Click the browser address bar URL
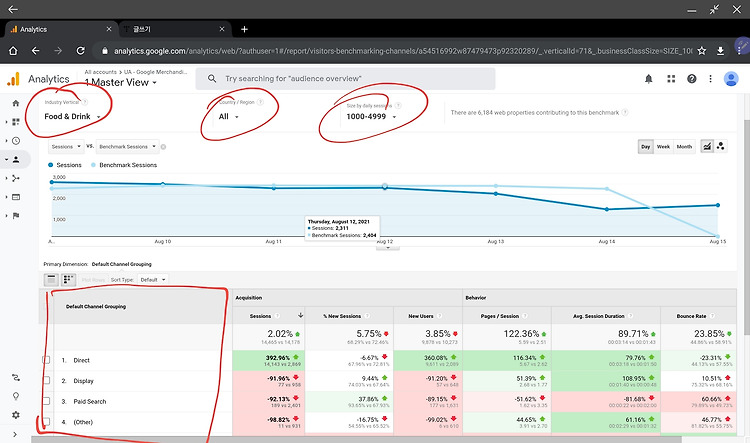This screenshot has width=750, height=443. 403,51
